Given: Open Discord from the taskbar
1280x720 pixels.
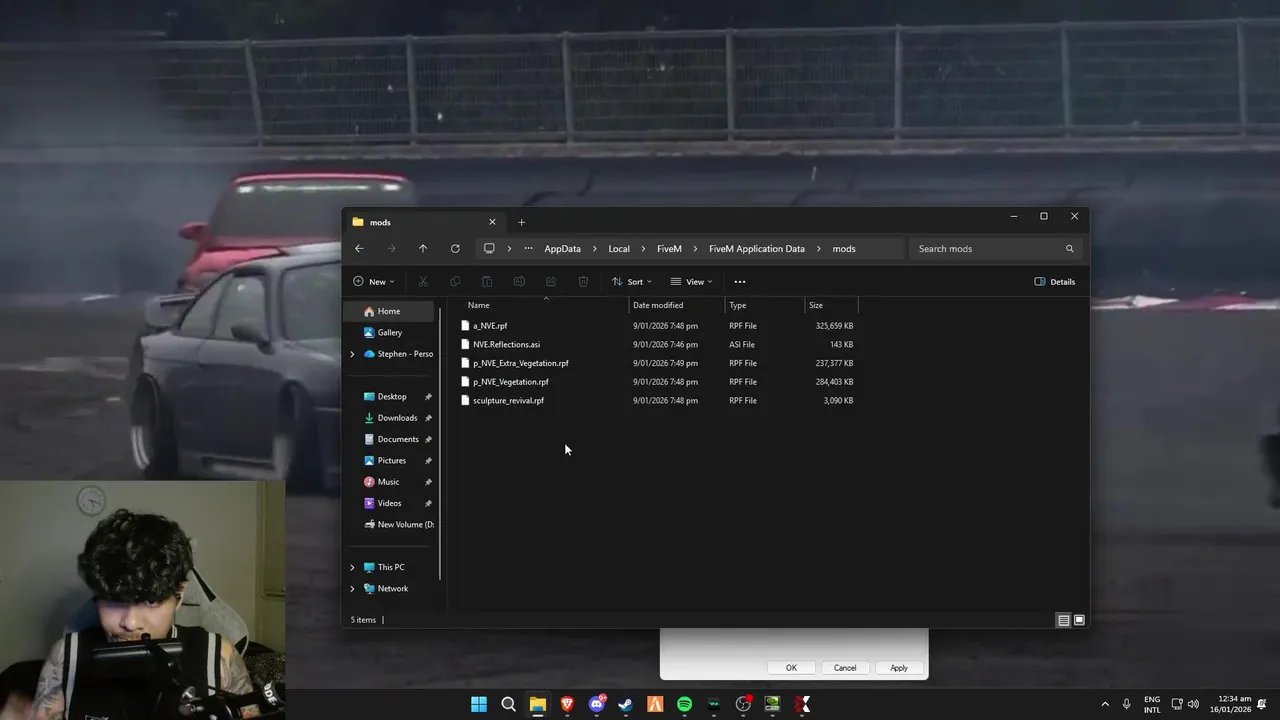Looking at the screenshot, I should (597, 704).
